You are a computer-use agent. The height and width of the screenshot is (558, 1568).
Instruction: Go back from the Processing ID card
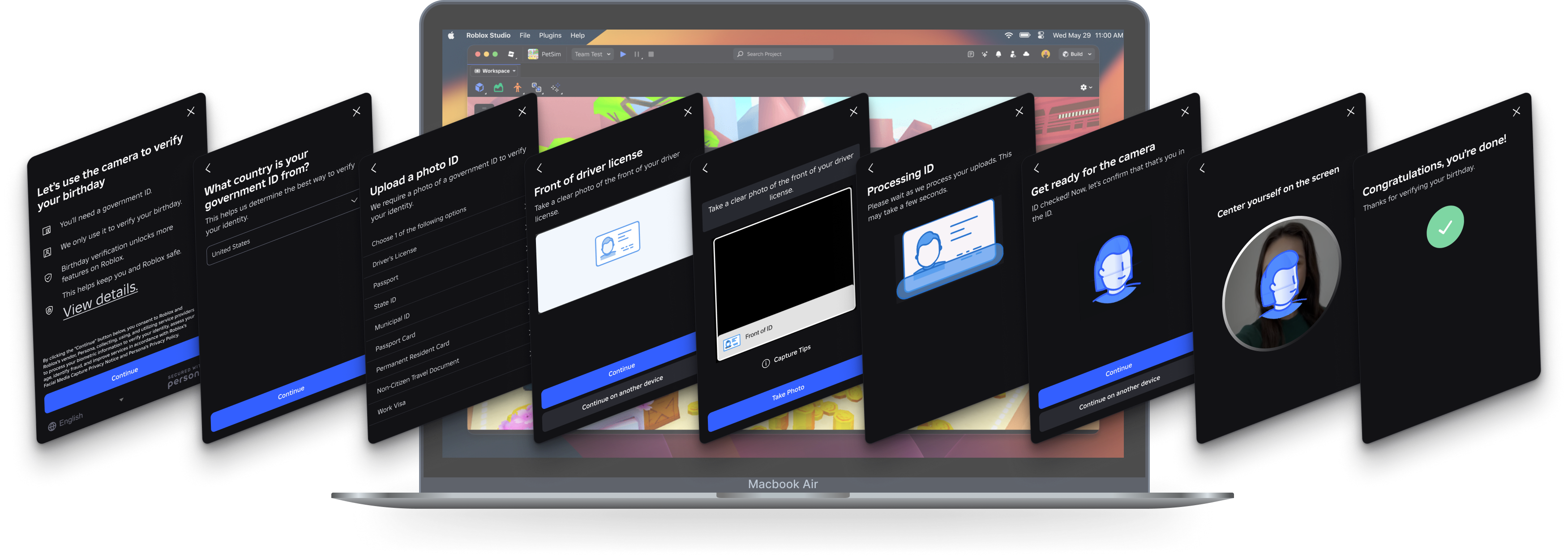tap(870, 168)
